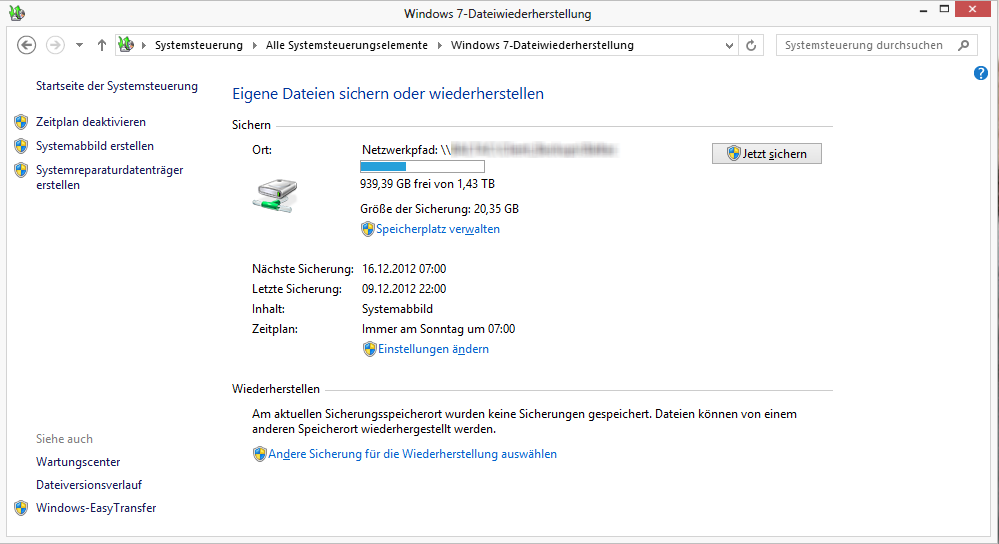Viewport: 999px width, 544px height.
Task: Click the Back navigation arrow
Action: [x=26, y=45]
